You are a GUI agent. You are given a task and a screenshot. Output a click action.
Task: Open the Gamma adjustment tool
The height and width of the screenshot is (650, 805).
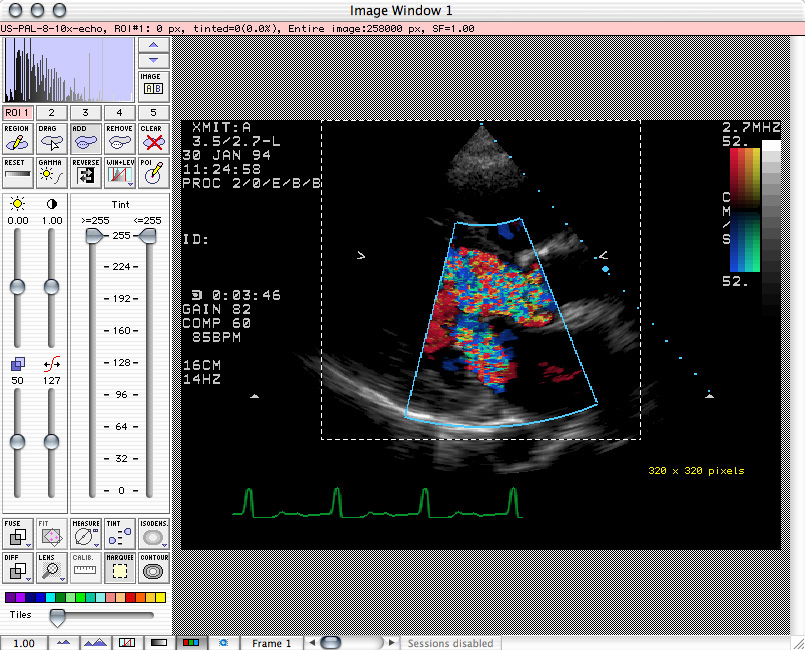(x=51, y=173)
